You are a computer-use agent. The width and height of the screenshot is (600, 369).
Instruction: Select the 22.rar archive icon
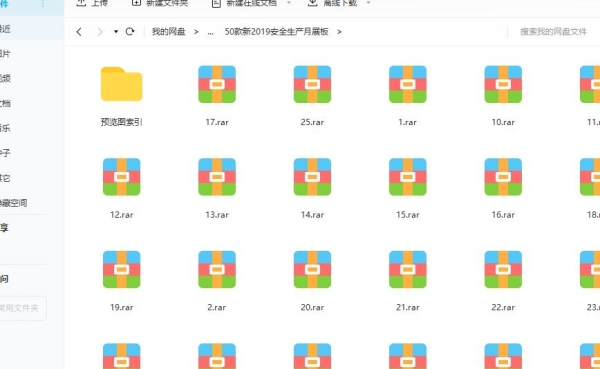coord(503,269)
